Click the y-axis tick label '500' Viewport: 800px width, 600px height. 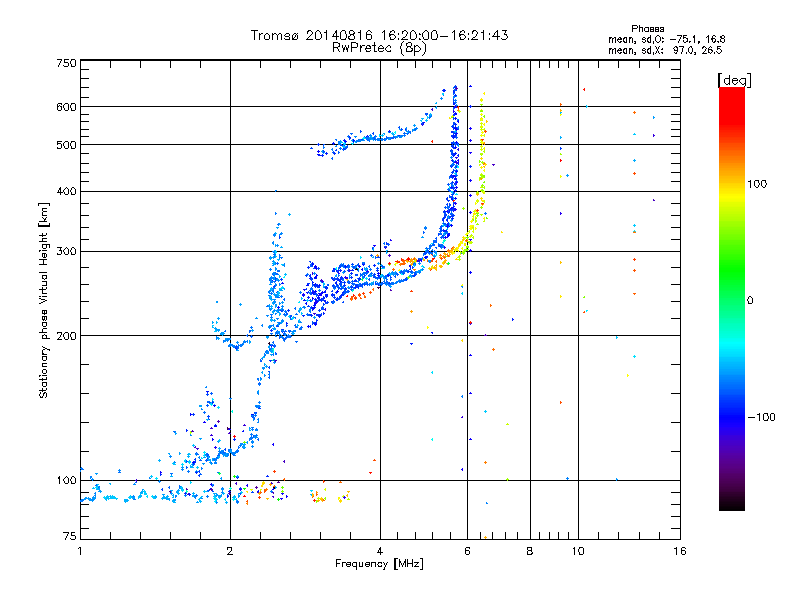66,145
